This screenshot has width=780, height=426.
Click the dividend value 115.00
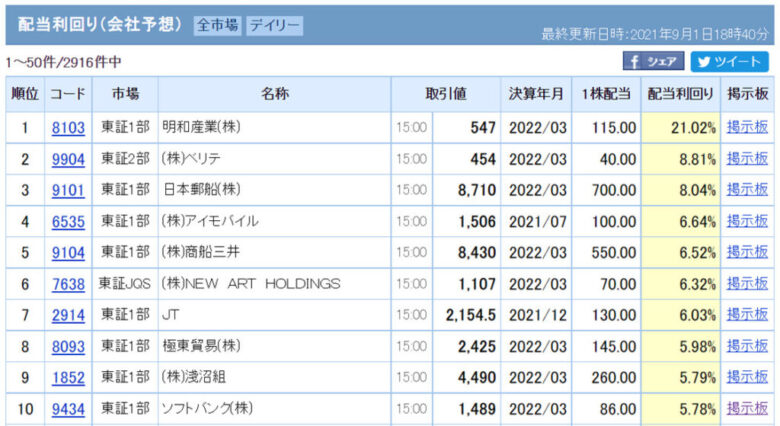click(614, 128)
